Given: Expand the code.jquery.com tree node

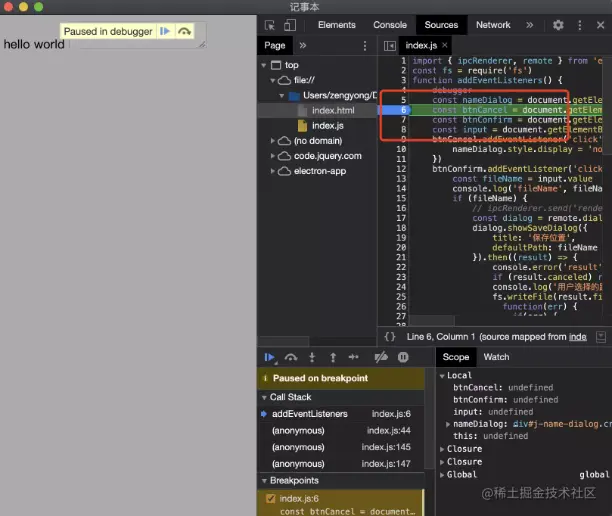Looking at the screenshot, I should (x=272, y=156).
